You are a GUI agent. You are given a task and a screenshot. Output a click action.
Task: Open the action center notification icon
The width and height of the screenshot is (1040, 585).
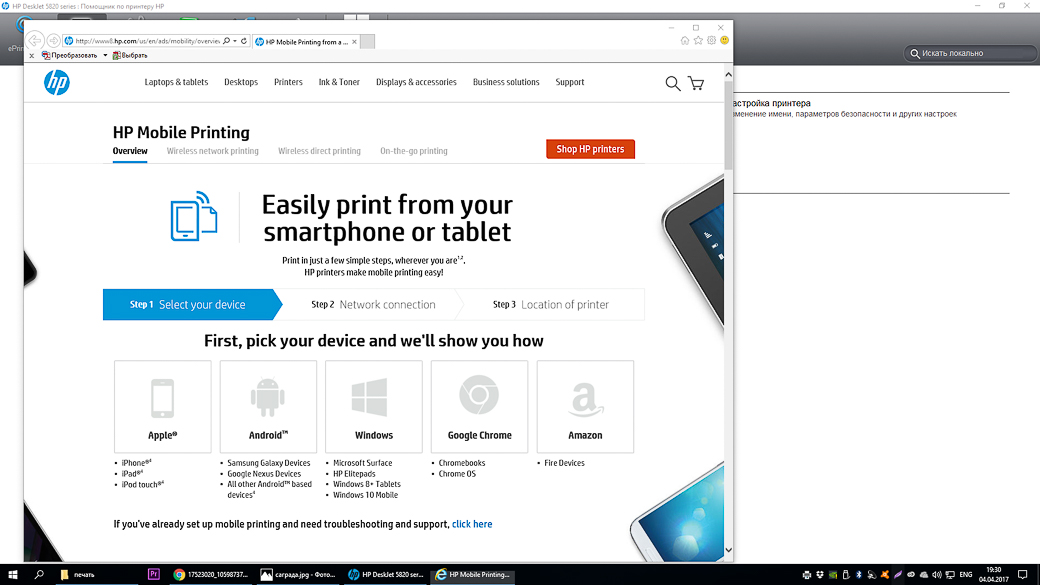click(1023, 574)
